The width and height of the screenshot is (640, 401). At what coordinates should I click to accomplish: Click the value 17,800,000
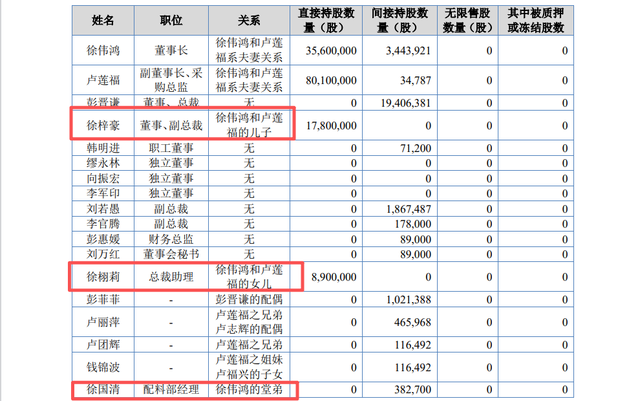pos(331,126)
